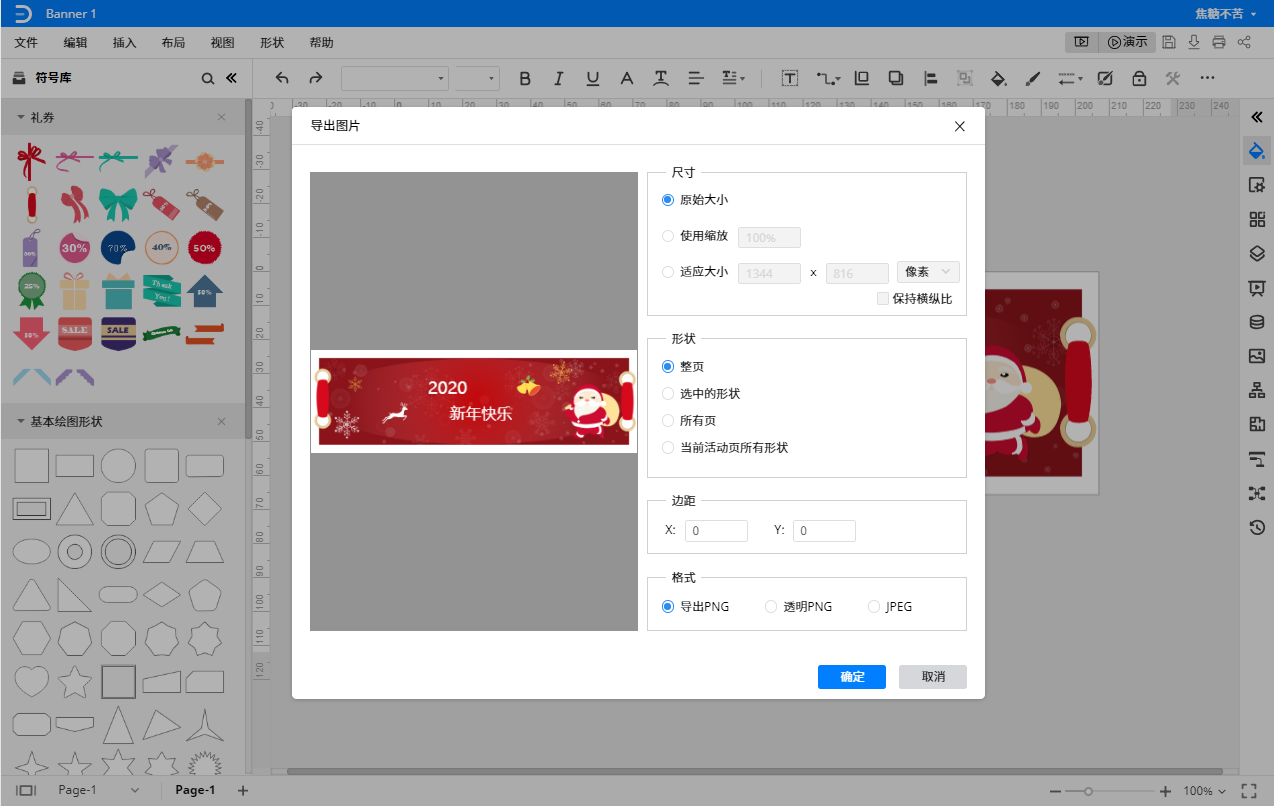Select the 使用缩放 radio option
1274x806 pixels.
(x=668, y=237)
